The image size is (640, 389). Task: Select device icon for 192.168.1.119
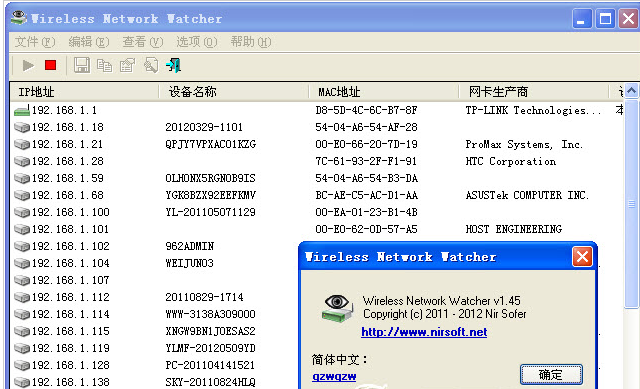pyautogui.click(x=22, y=348)
